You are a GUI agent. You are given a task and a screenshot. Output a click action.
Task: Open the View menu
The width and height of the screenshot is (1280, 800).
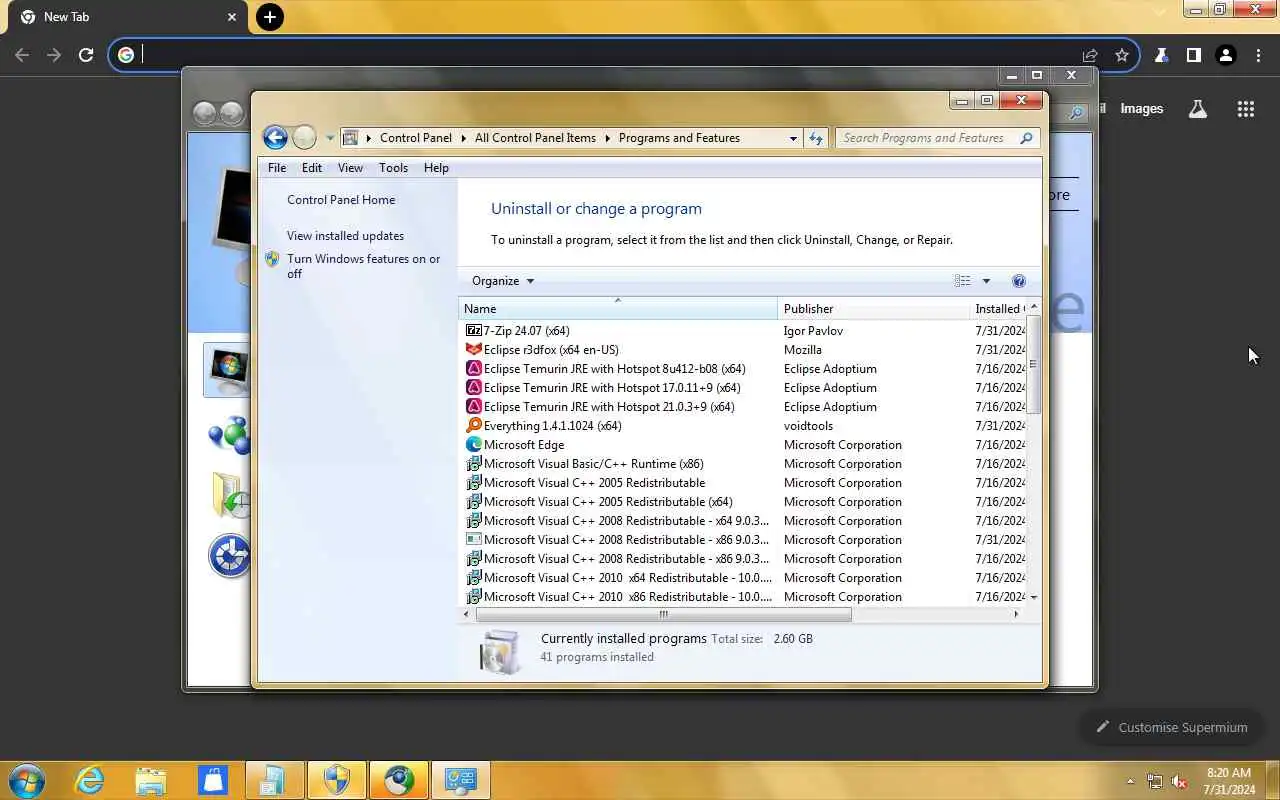tap(350, 168)
